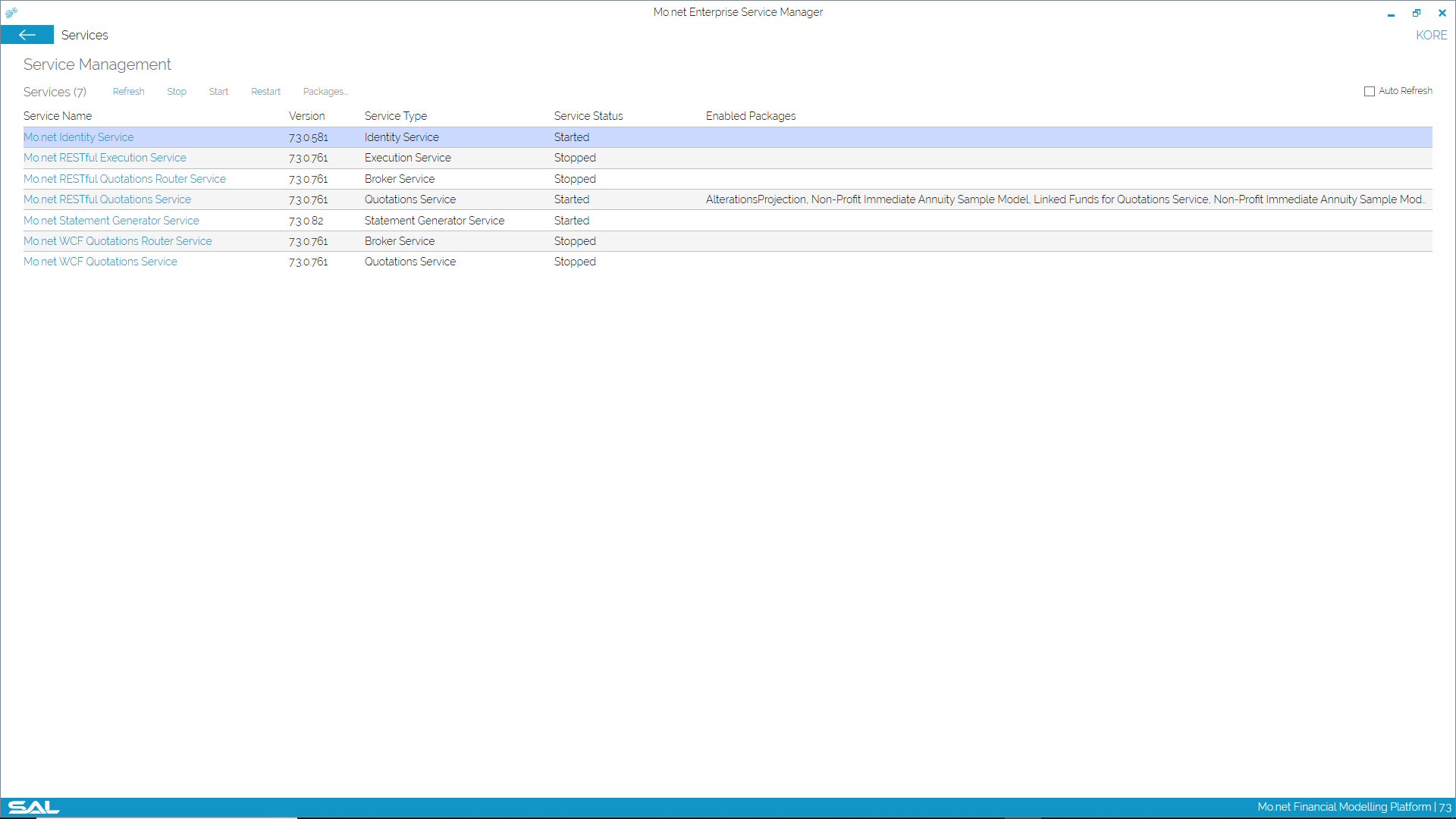
Task: Click the minimize window icon
Action: [x=1391, y=11]
